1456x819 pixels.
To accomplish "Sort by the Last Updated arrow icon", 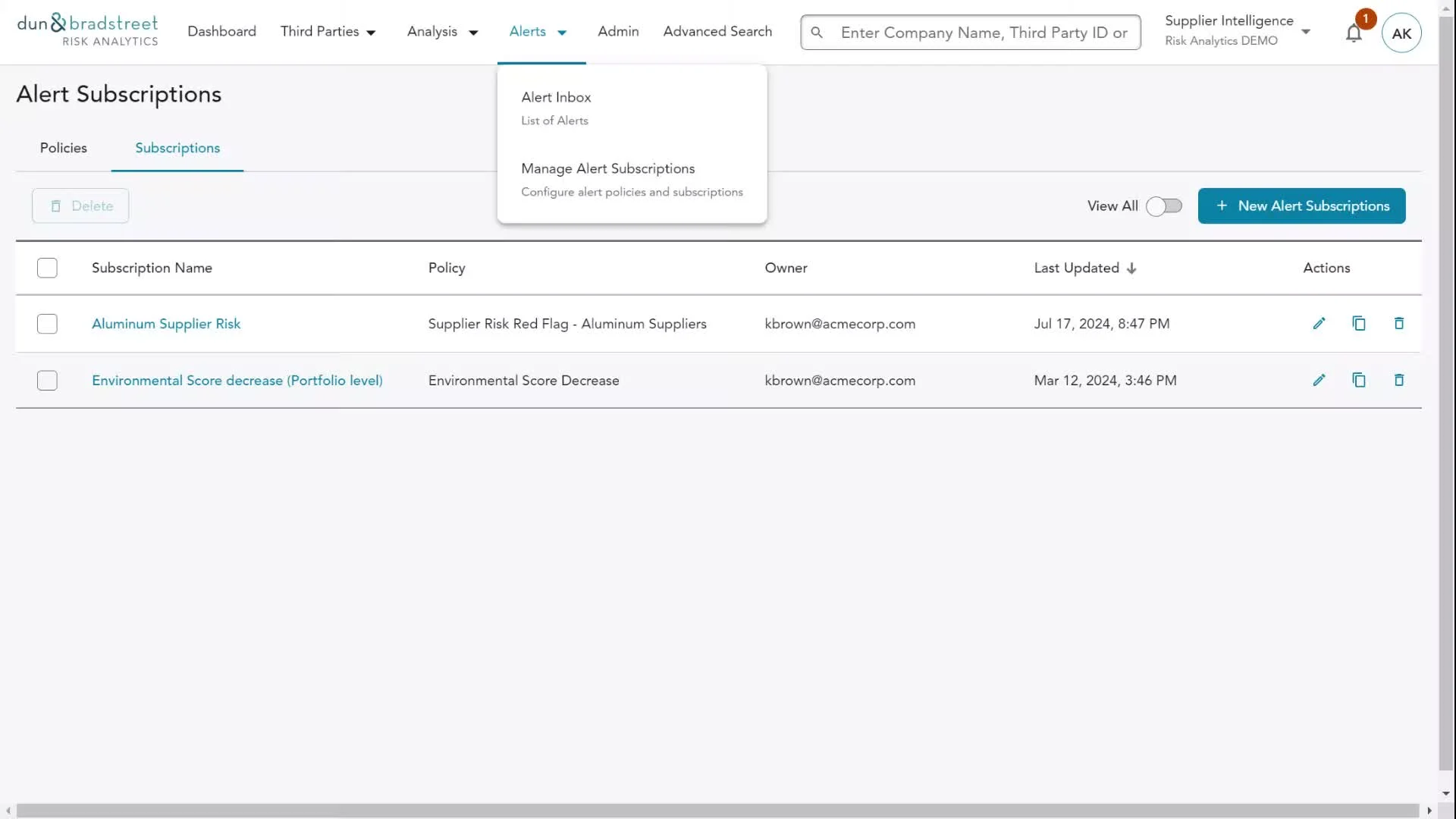I will (1131, 268).
